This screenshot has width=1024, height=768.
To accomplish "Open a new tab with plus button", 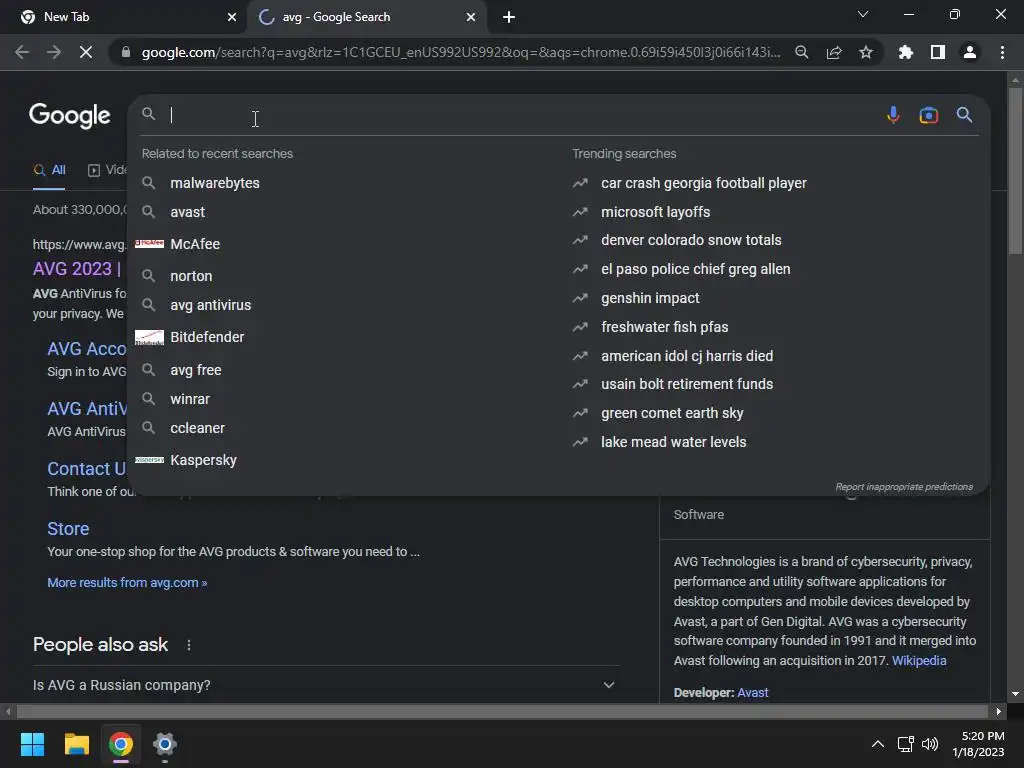I will [x=509, y=17].
